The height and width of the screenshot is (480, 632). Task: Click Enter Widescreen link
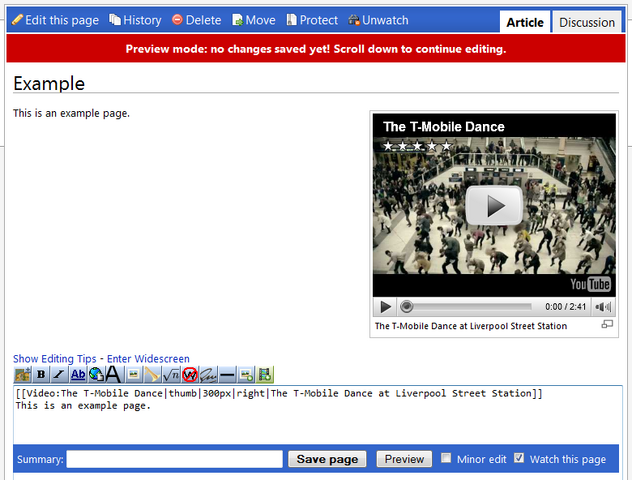[x=148, y=359]
